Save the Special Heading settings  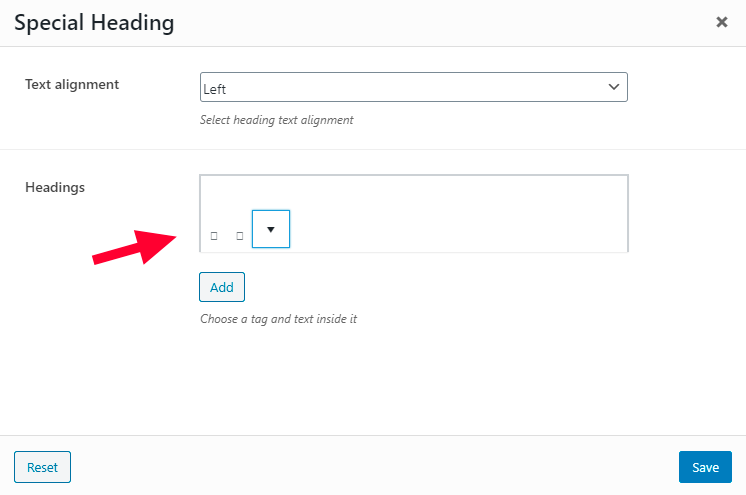coord(705,467)
